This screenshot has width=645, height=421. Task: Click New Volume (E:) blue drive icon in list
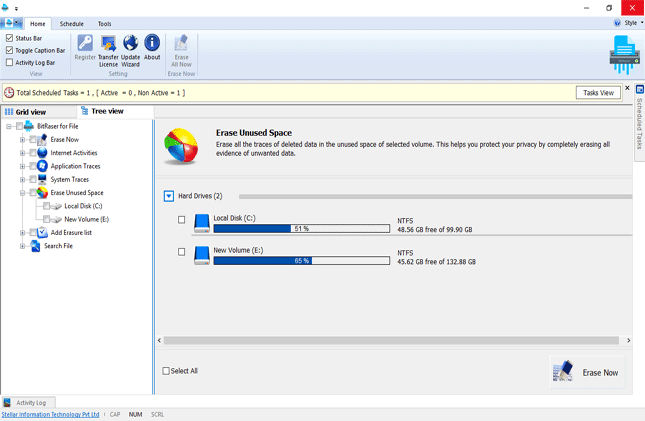coord(202,255)
